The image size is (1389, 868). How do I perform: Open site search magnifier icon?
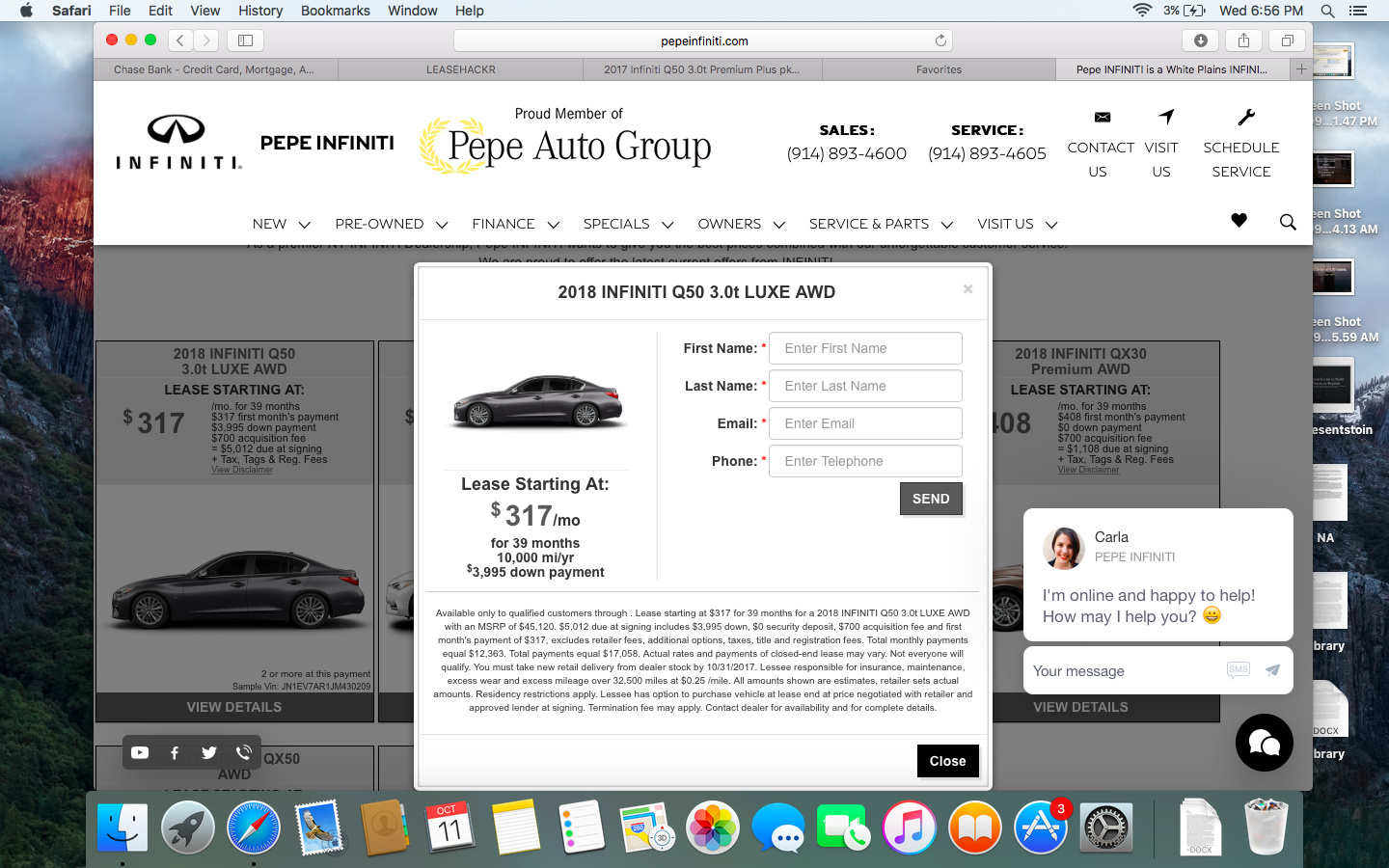(1288, 222)
